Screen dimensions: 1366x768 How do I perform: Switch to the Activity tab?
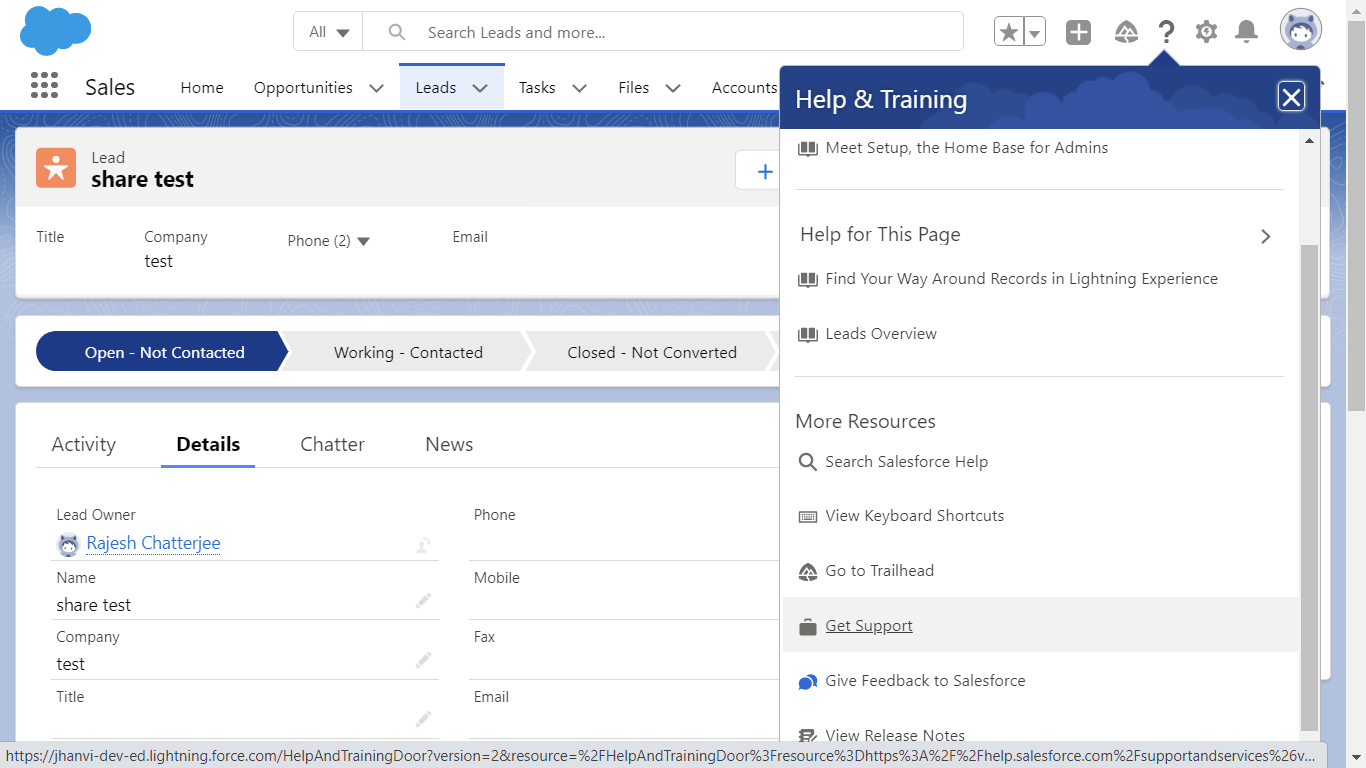tap(84, 445)
